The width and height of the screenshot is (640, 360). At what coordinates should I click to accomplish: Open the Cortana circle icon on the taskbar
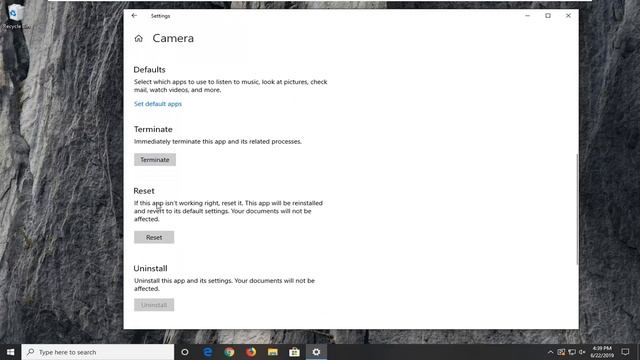185,352
